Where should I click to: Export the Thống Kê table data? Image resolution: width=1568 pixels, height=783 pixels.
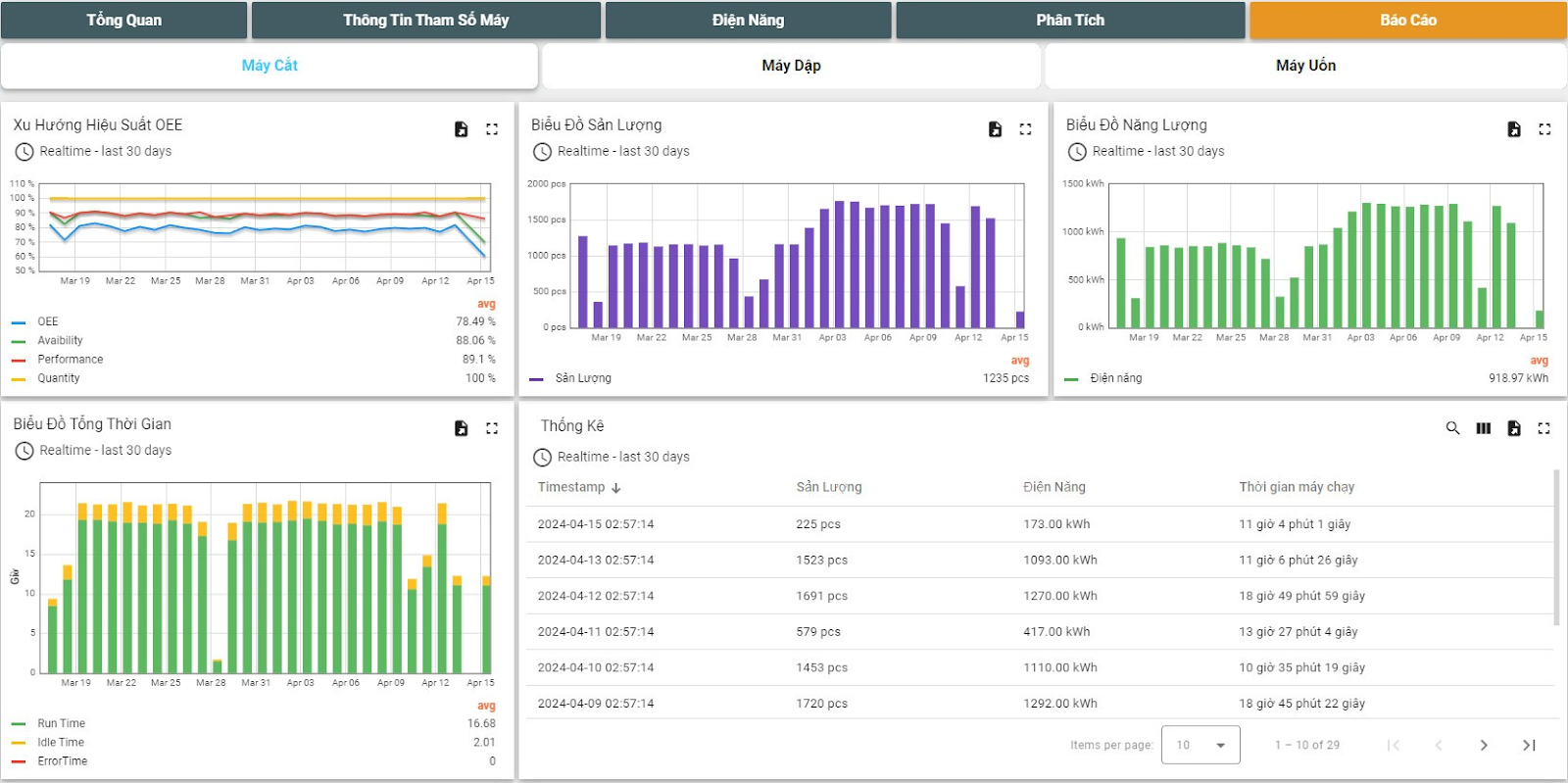click(1514, 428)
